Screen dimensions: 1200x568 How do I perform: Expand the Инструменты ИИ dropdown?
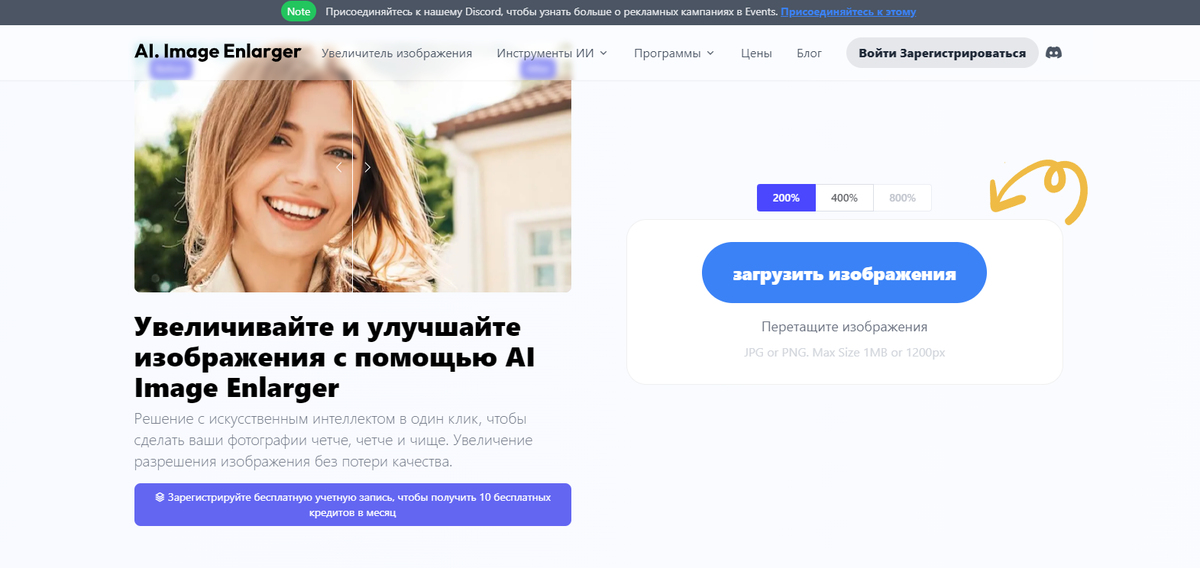(x=552, y=53)
